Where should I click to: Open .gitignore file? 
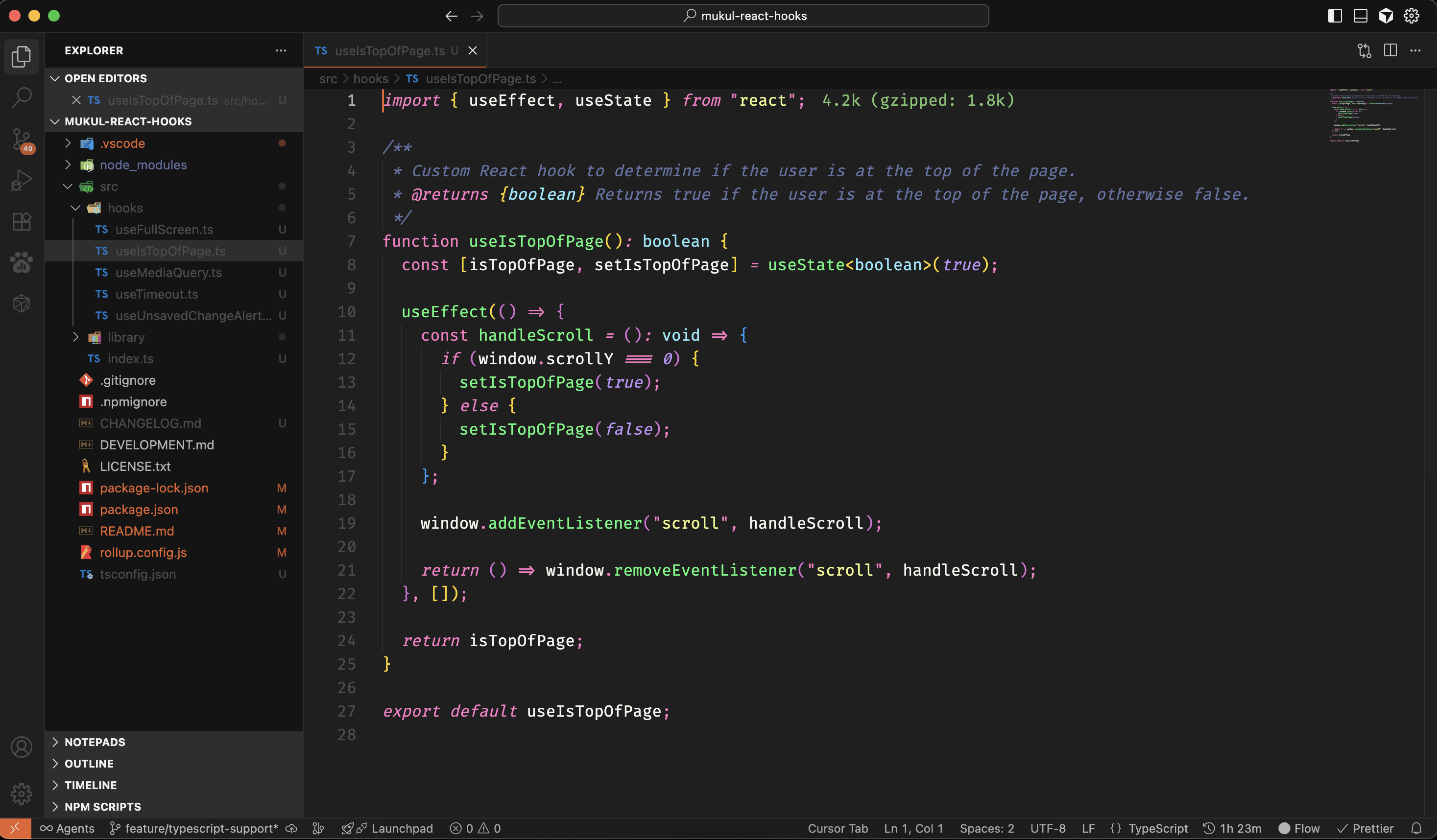point(174,381)
